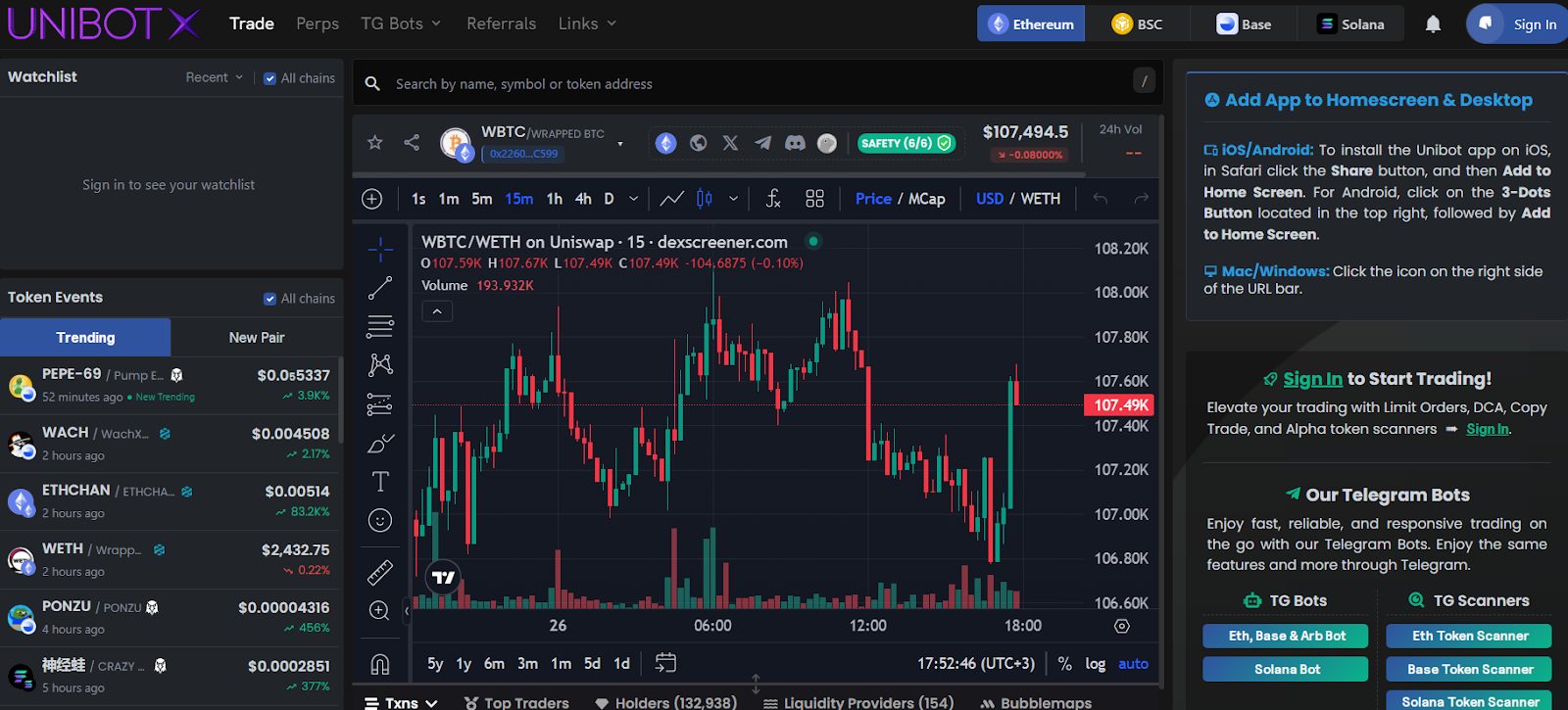Open the Solana Bot button
This screenshot has width=1568, height=710.
(1286, 669)
